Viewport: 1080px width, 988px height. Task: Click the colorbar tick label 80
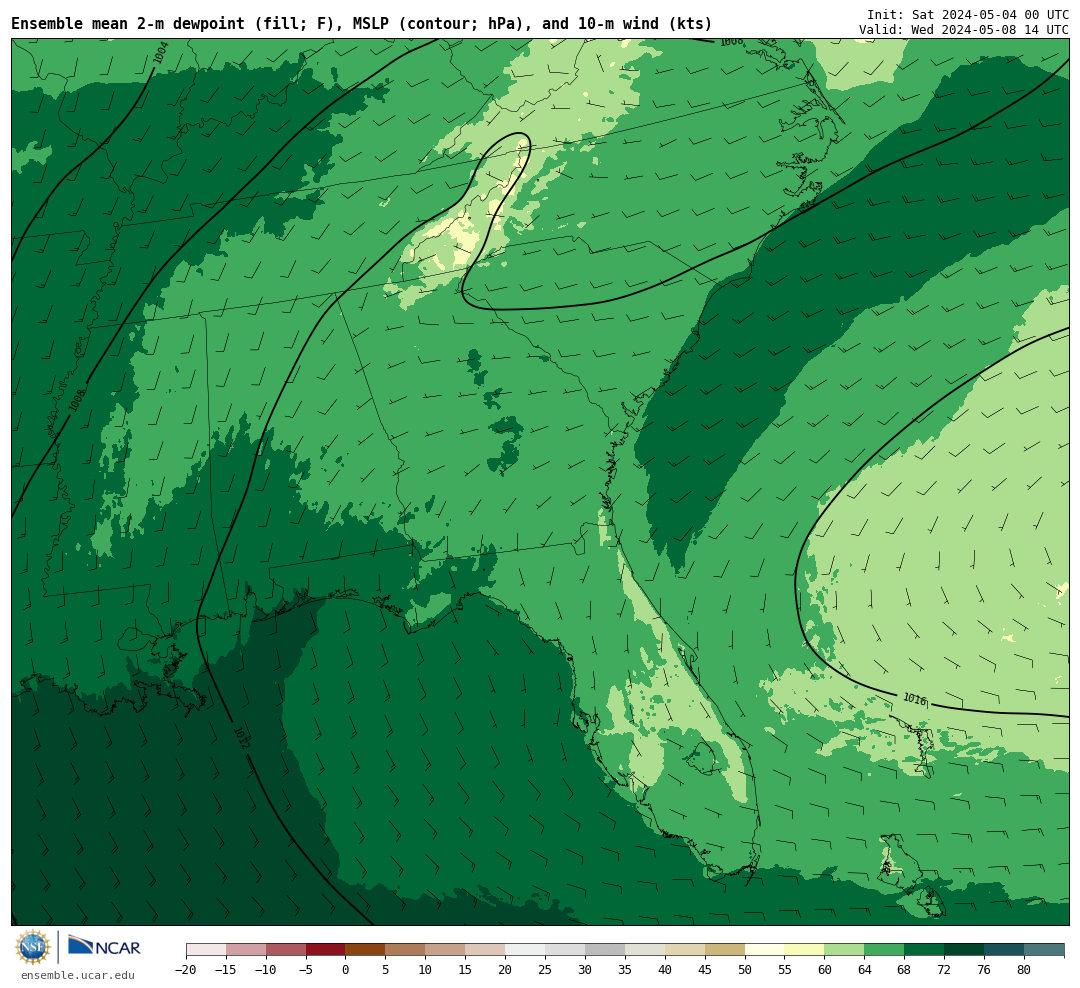1024,970
